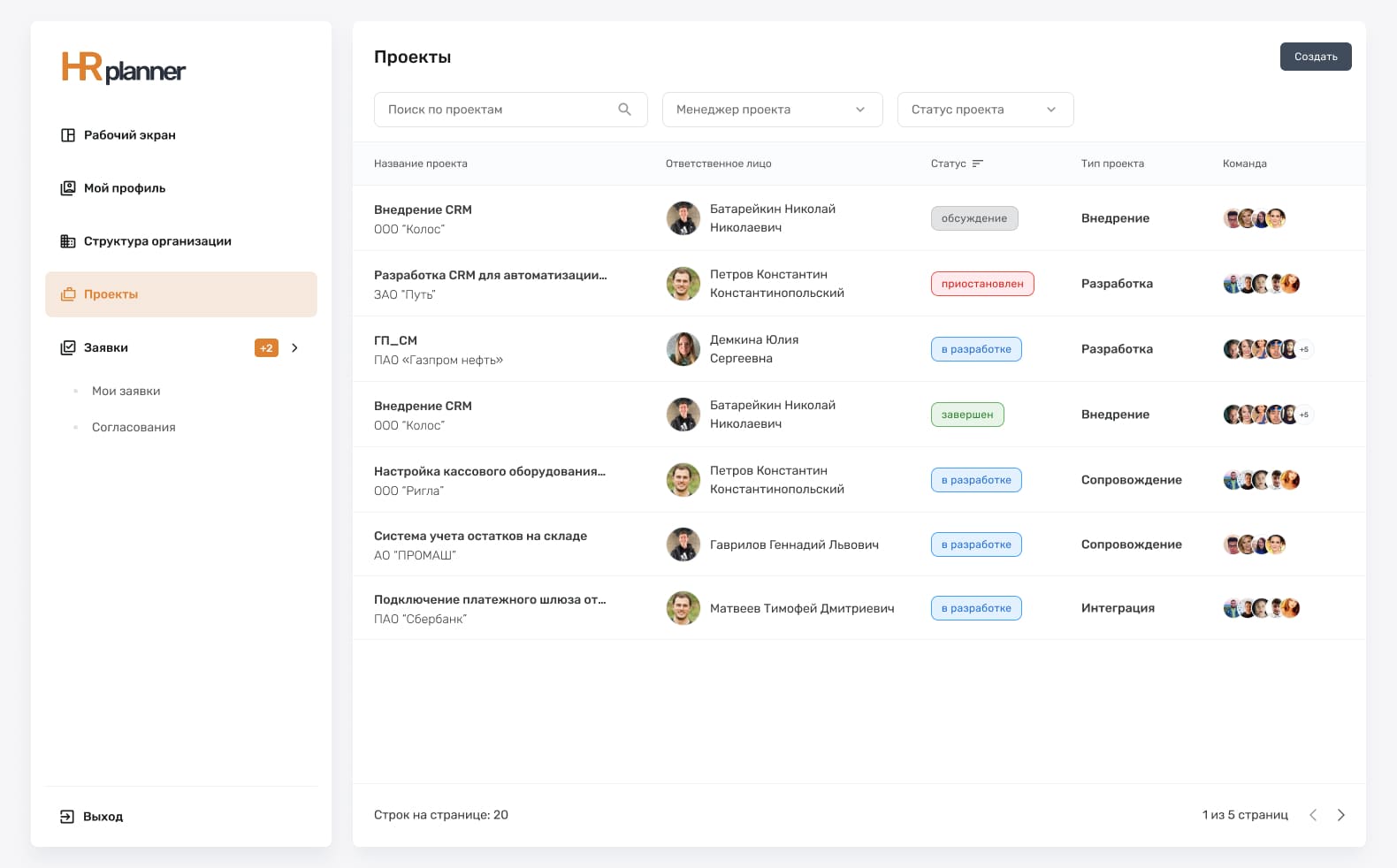Click ПАО «Газпром нефть» company text

click(x=439, y=360)
